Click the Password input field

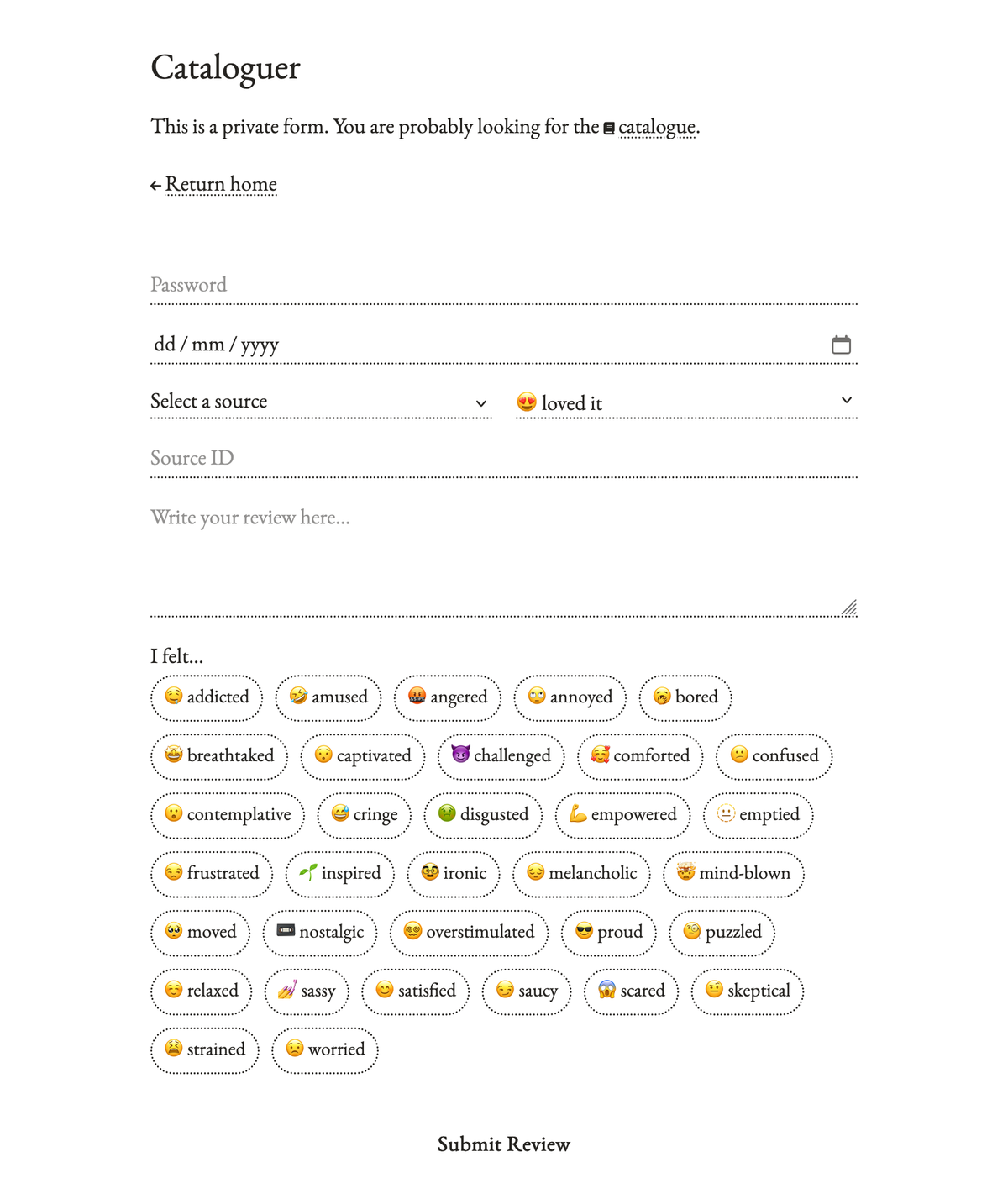(504, 286)
